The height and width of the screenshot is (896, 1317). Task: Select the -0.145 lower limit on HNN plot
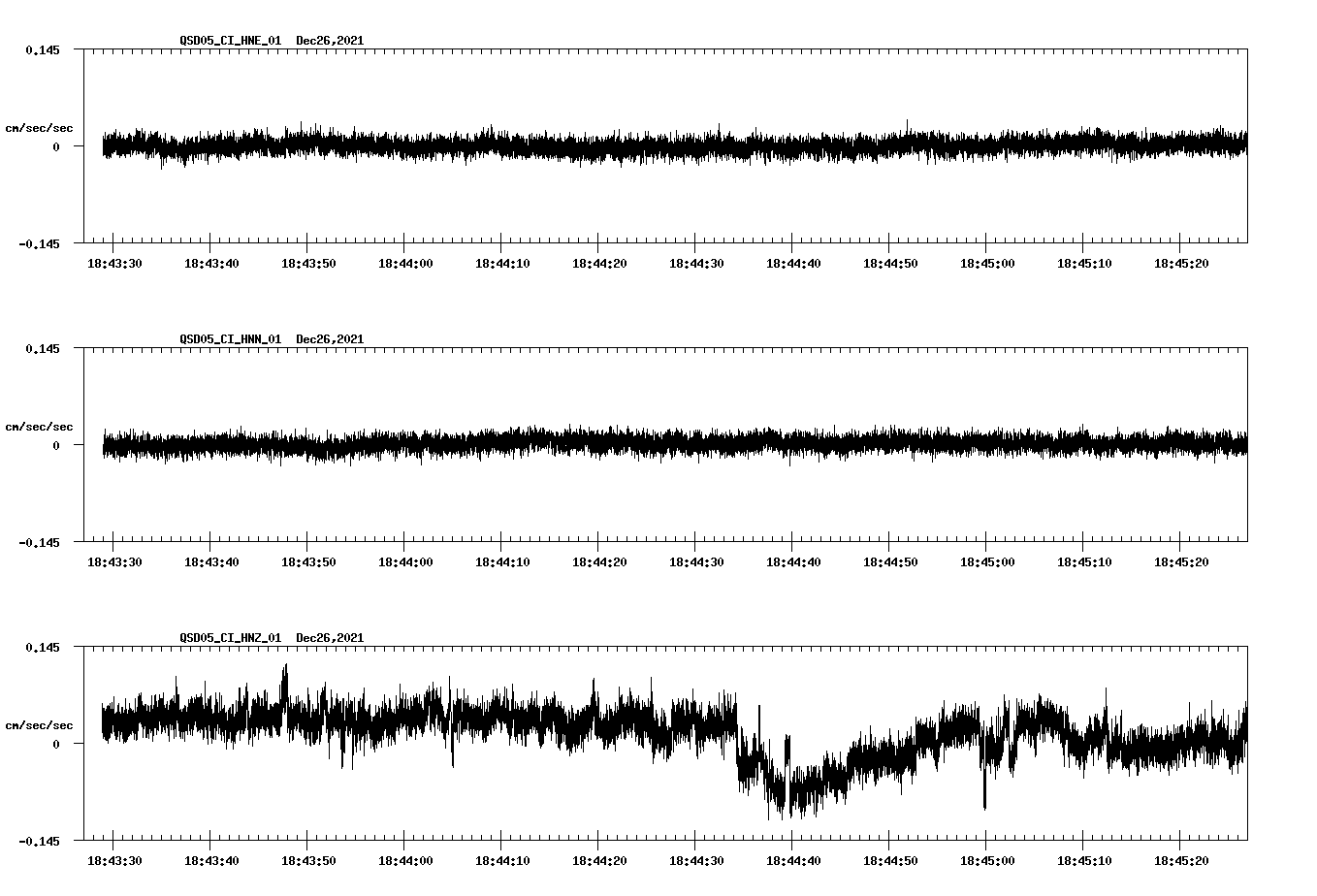click(39, 542)
